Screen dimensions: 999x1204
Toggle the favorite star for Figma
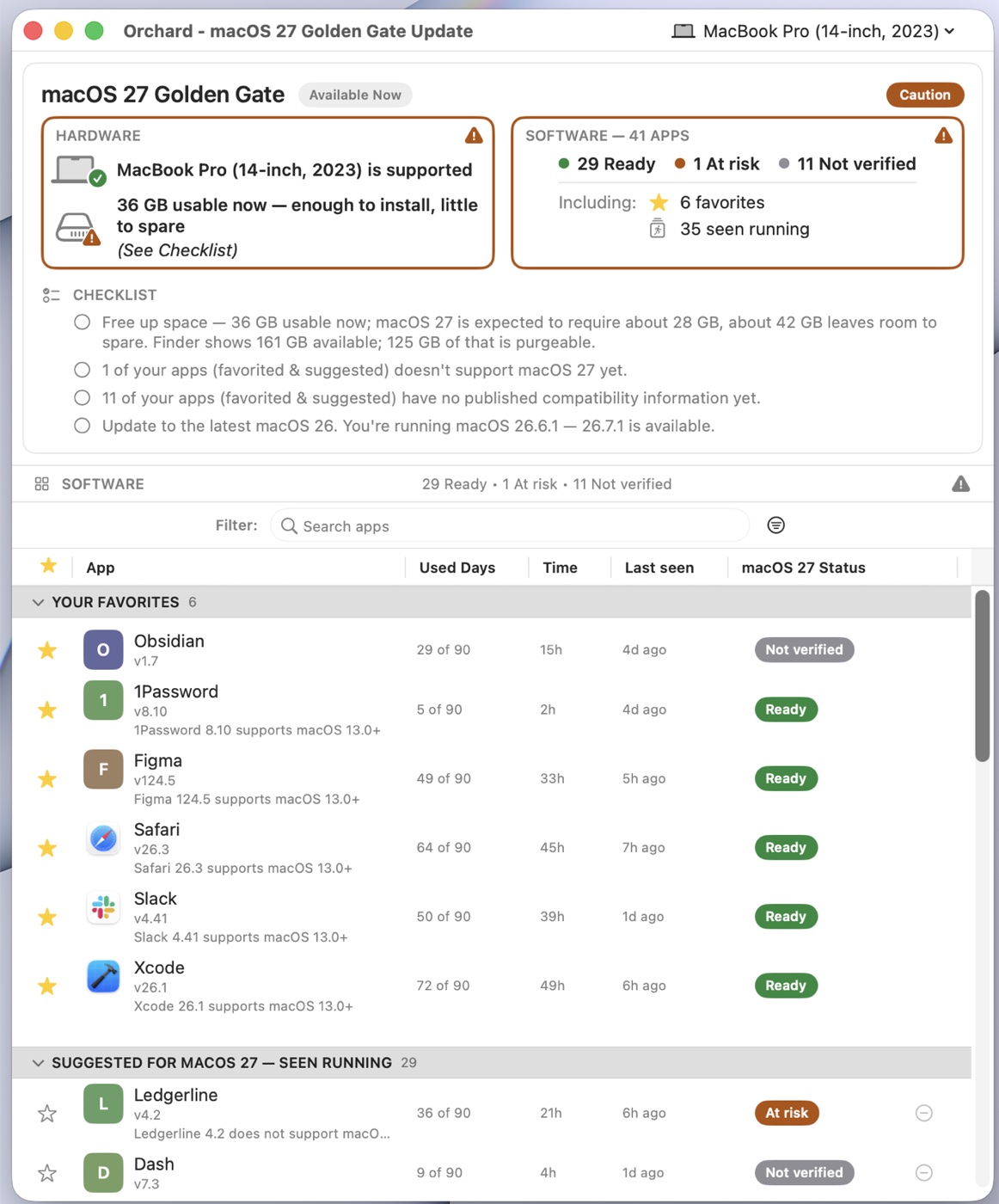point(47,778)
